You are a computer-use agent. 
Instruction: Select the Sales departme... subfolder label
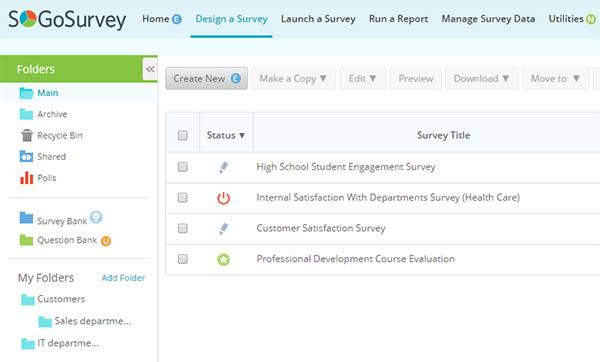click(x=93, y=321)
